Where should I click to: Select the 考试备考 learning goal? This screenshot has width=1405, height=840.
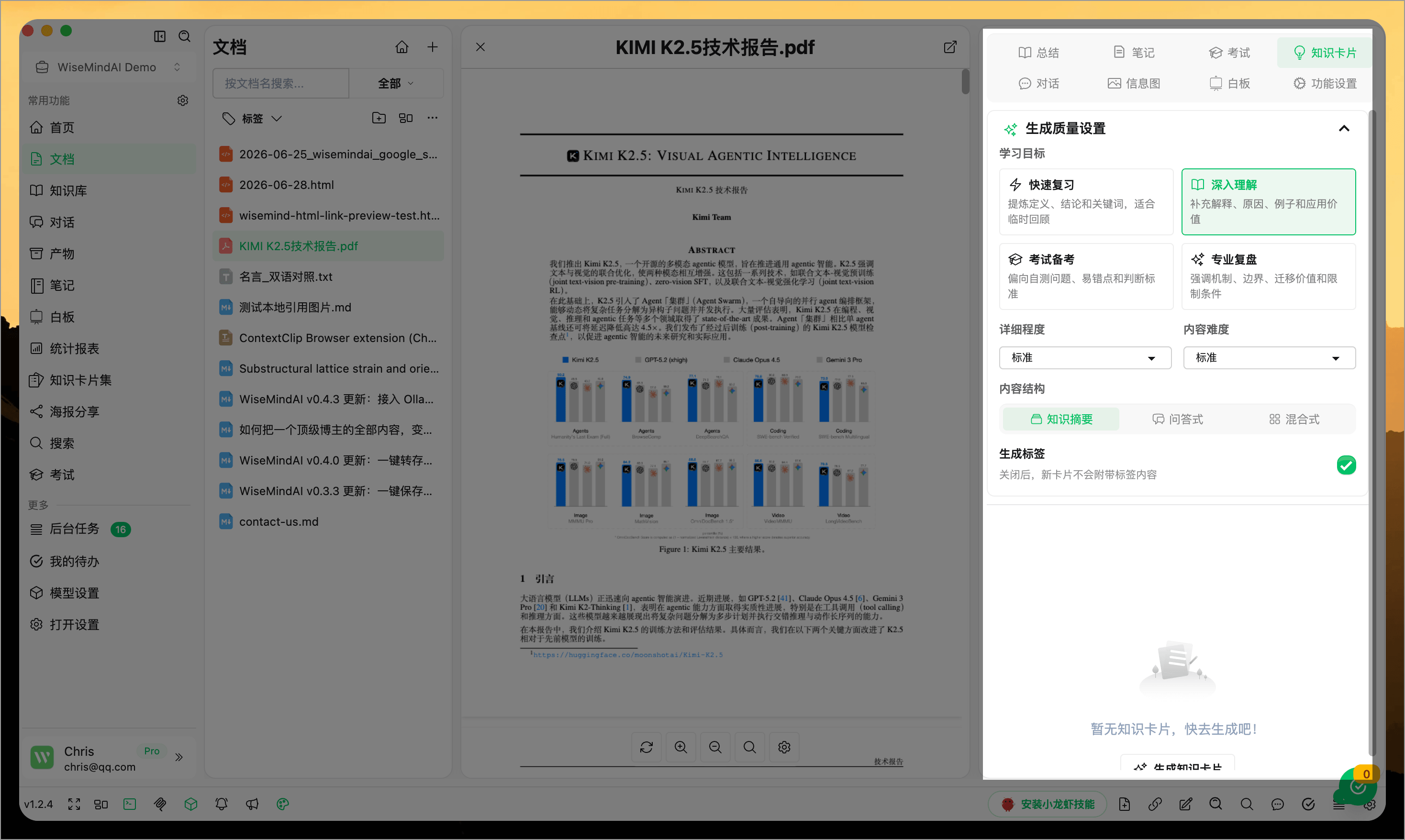pos(1086,276)
